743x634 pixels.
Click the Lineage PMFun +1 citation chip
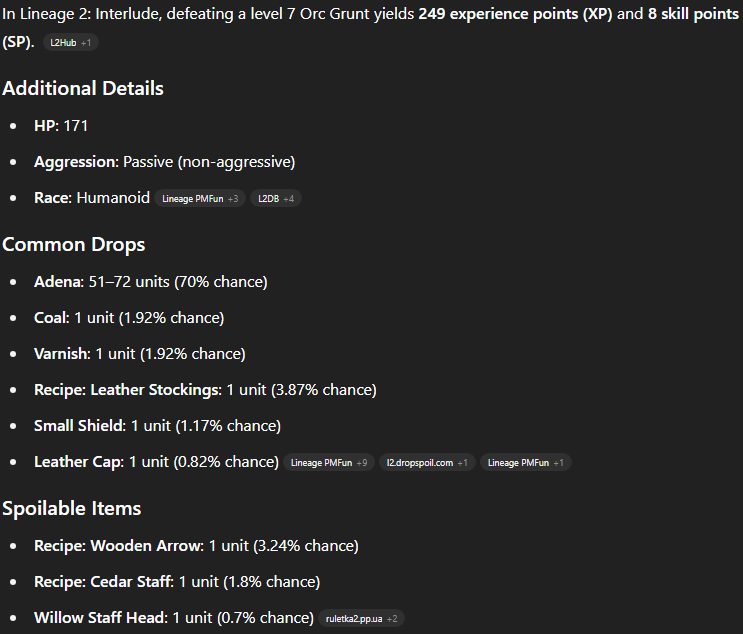coord(526,462)
